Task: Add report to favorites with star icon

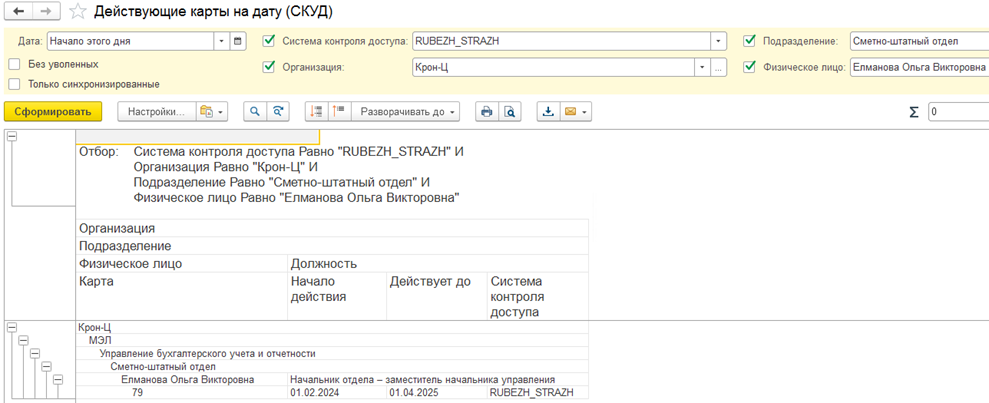Action: (78, 12)
